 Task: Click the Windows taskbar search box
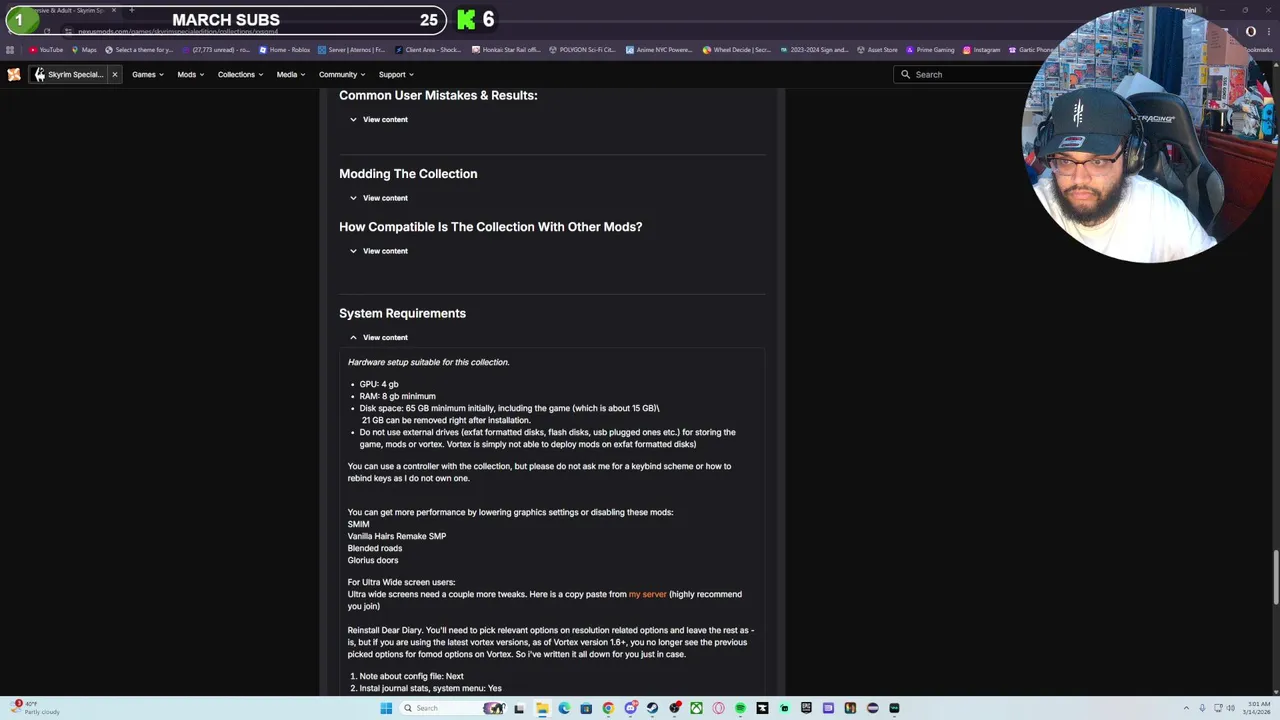click(x=453, y=708)
